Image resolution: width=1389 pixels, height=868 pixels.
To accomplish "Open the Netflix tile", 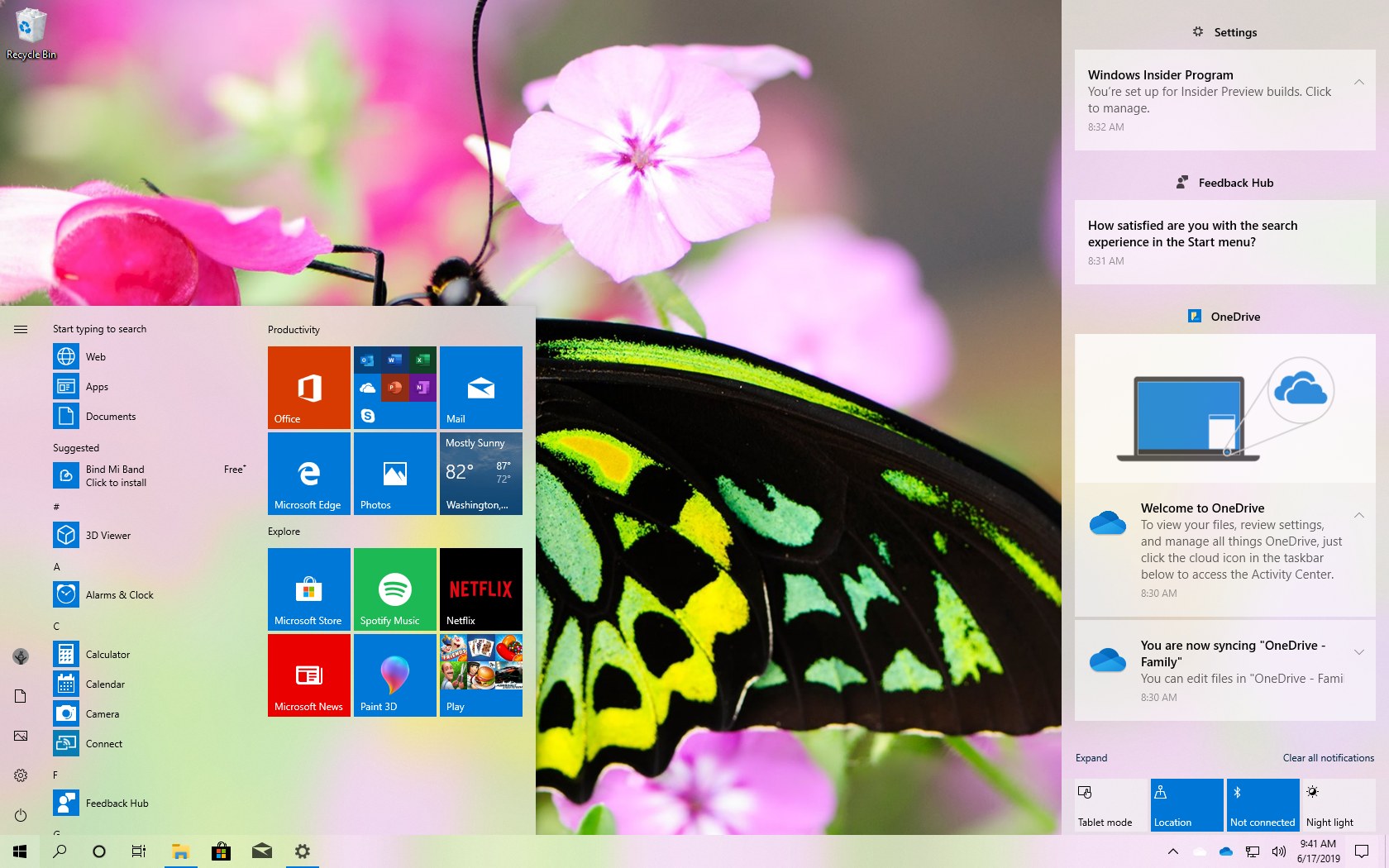I will tap(480, 589).
